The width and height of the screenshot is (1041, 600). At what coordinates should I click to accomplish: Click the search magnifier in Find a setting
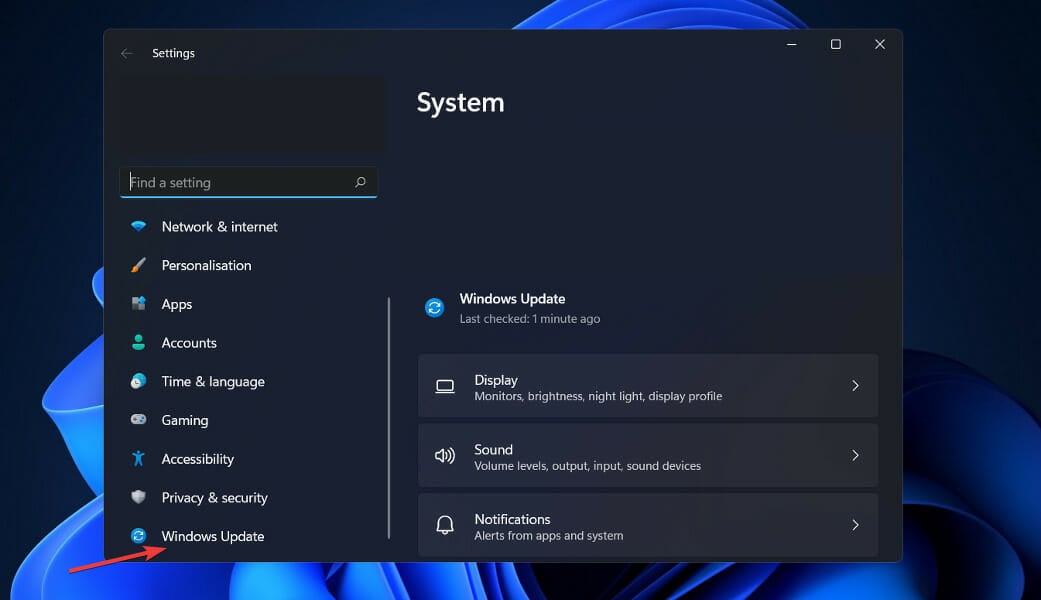point(359,182)
